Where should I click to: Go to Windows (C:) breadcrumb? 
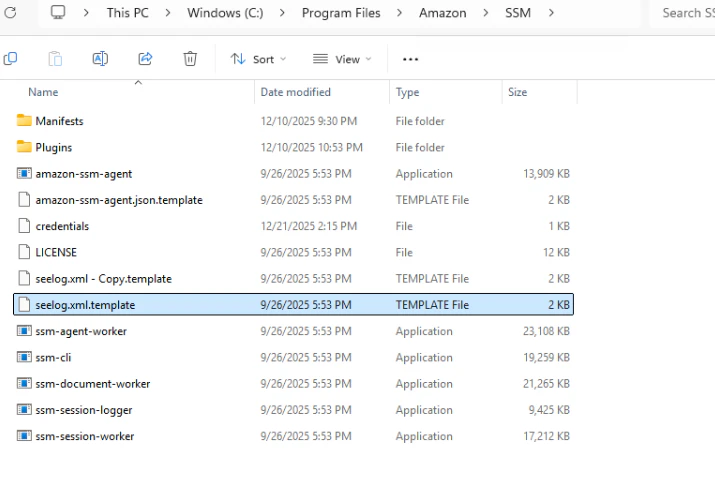coord(225,13)
